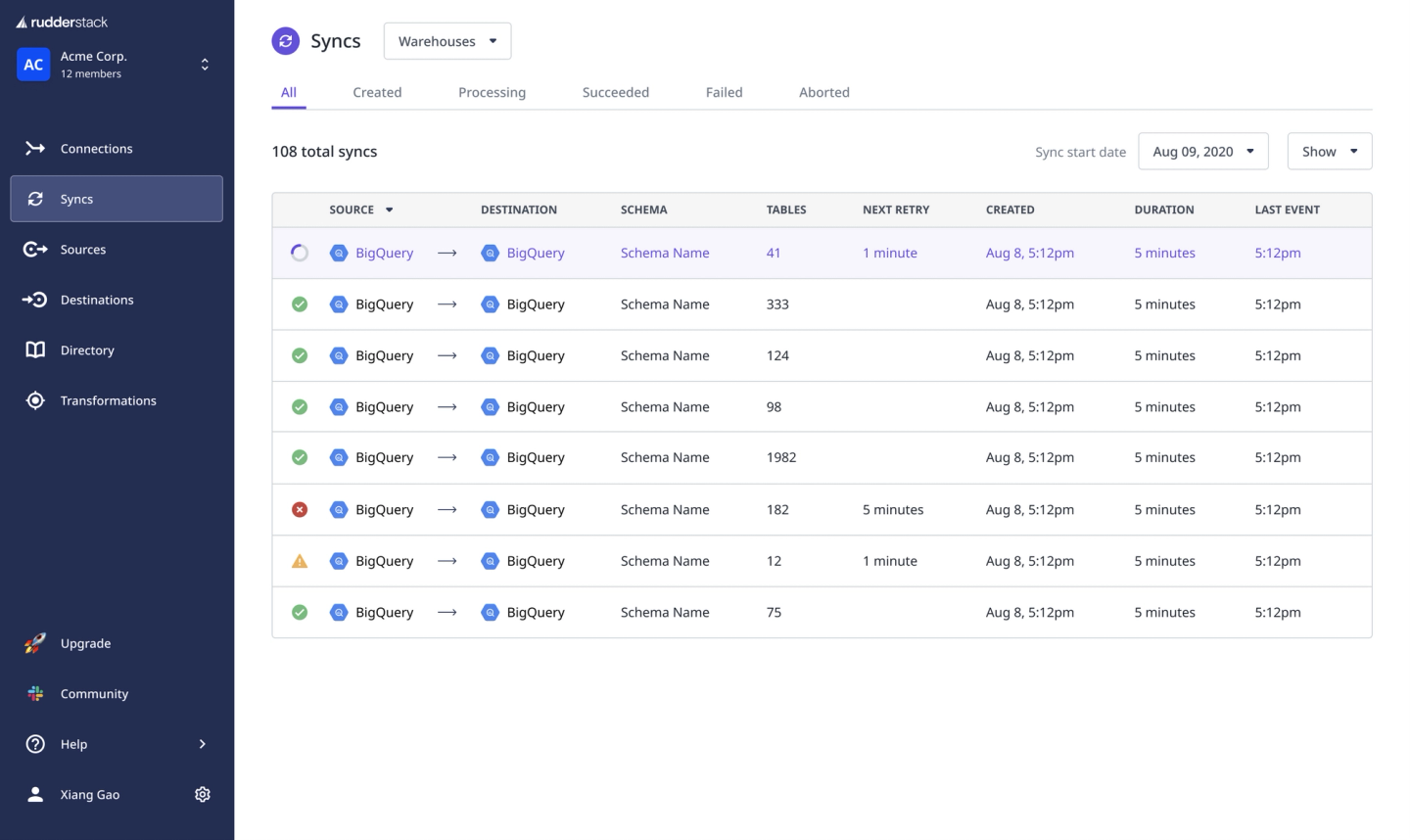Open settings gear next to Xiang Gao
This screenshot has width=1410, height=840.
[x=203, y=794]
